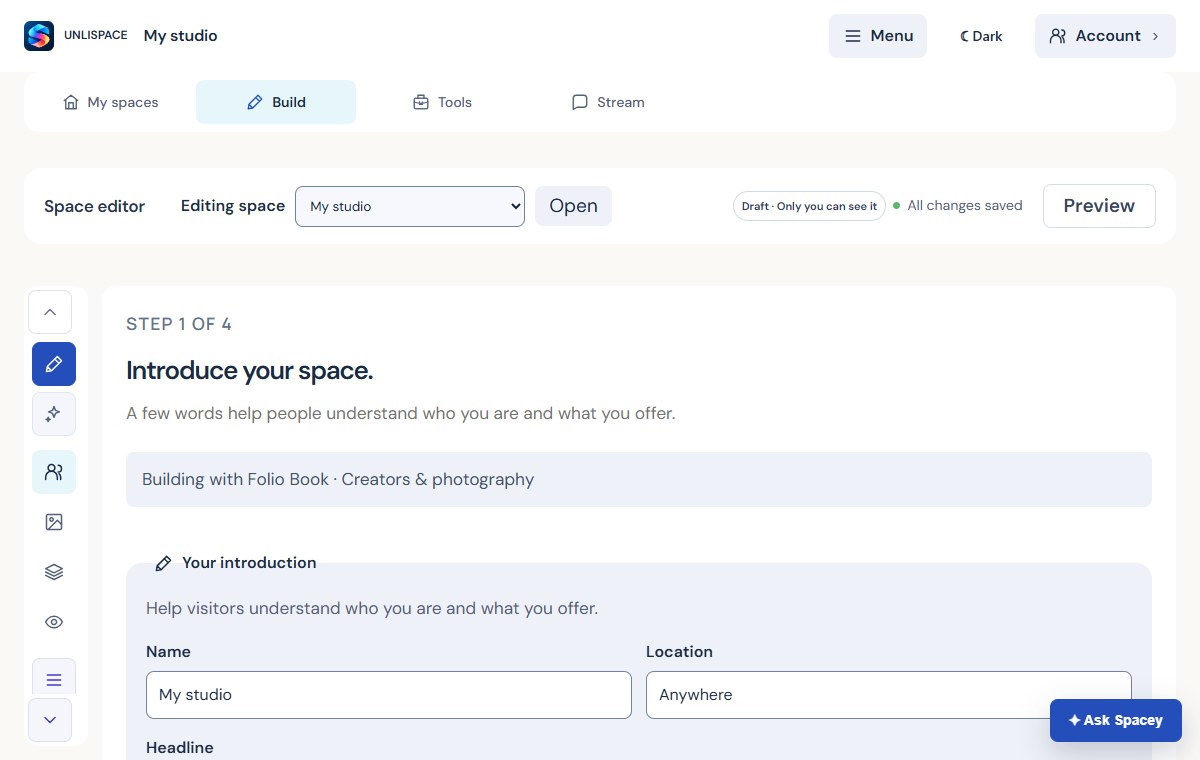The image size is (1200, 760).
Task: Click the Open button
Action: 573,206
